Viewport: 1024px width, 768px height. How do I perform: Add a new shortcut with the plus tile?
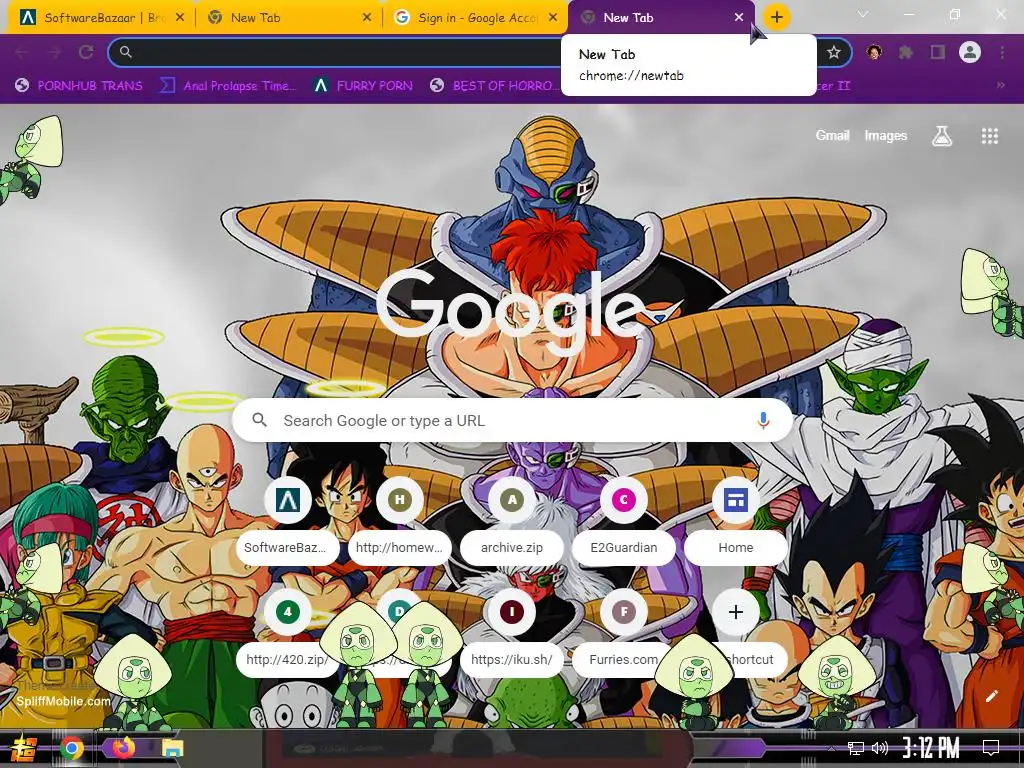[736, 613]
